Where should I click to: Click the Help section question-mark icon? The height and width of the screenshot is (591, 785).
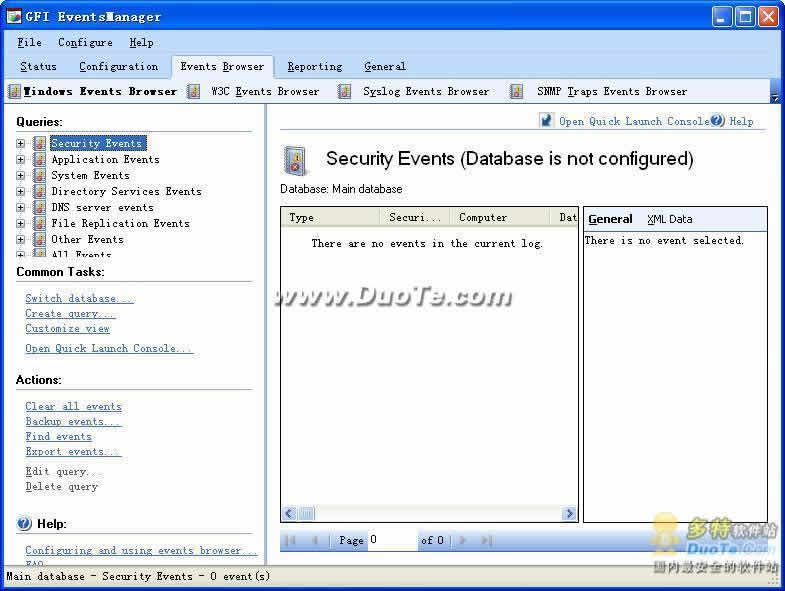coord(24,523)
